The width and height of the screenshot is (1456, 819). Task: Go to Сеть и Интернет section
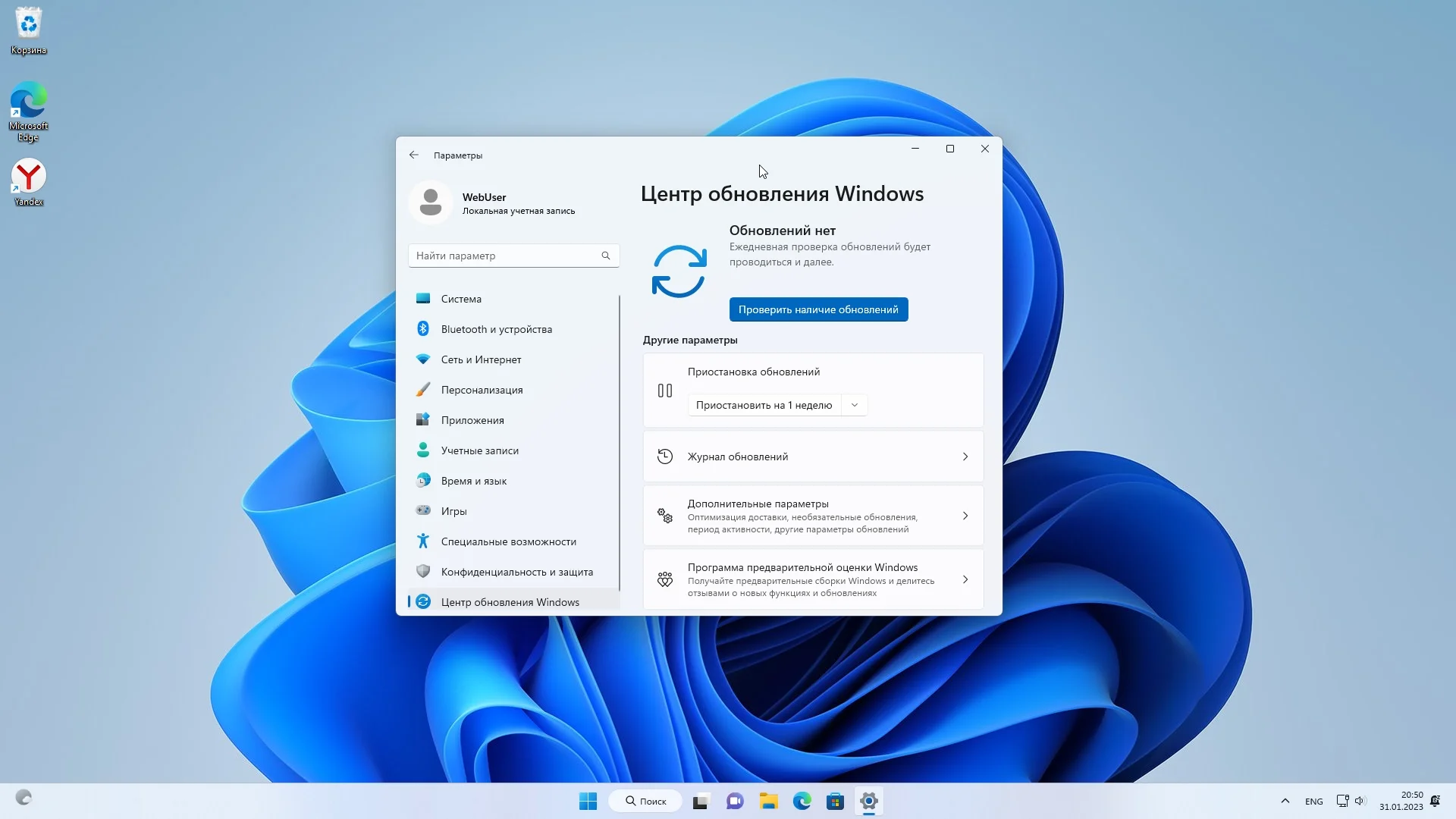coord(481,359)
